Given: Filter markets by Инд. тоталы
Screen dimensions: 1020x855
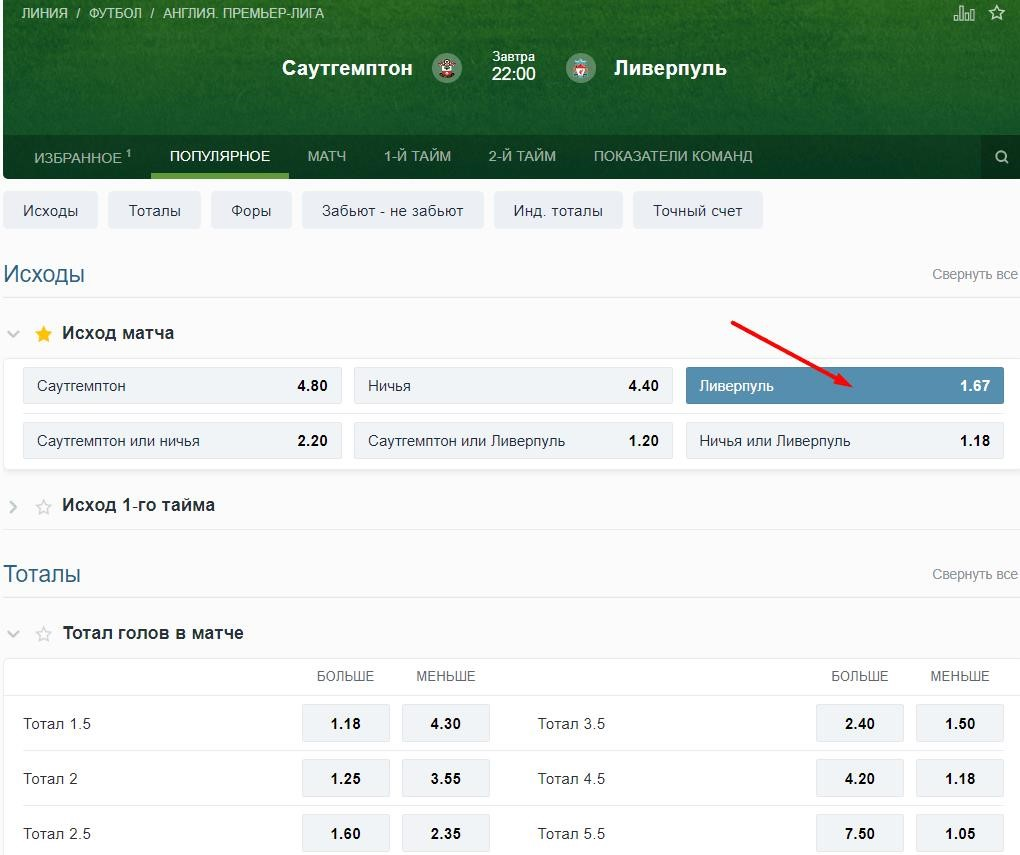Looking at the screenshot, I should point(558,210).
